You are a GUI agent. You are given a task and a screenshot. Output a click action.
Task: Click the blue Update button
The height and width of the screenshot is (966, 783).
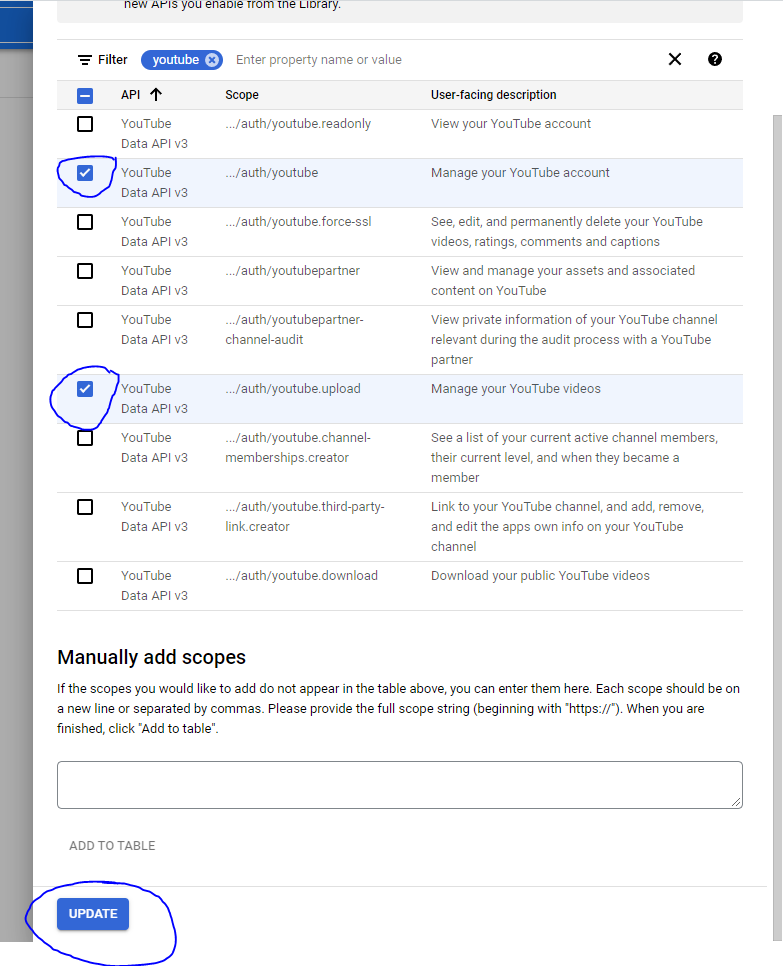(93, 914)
